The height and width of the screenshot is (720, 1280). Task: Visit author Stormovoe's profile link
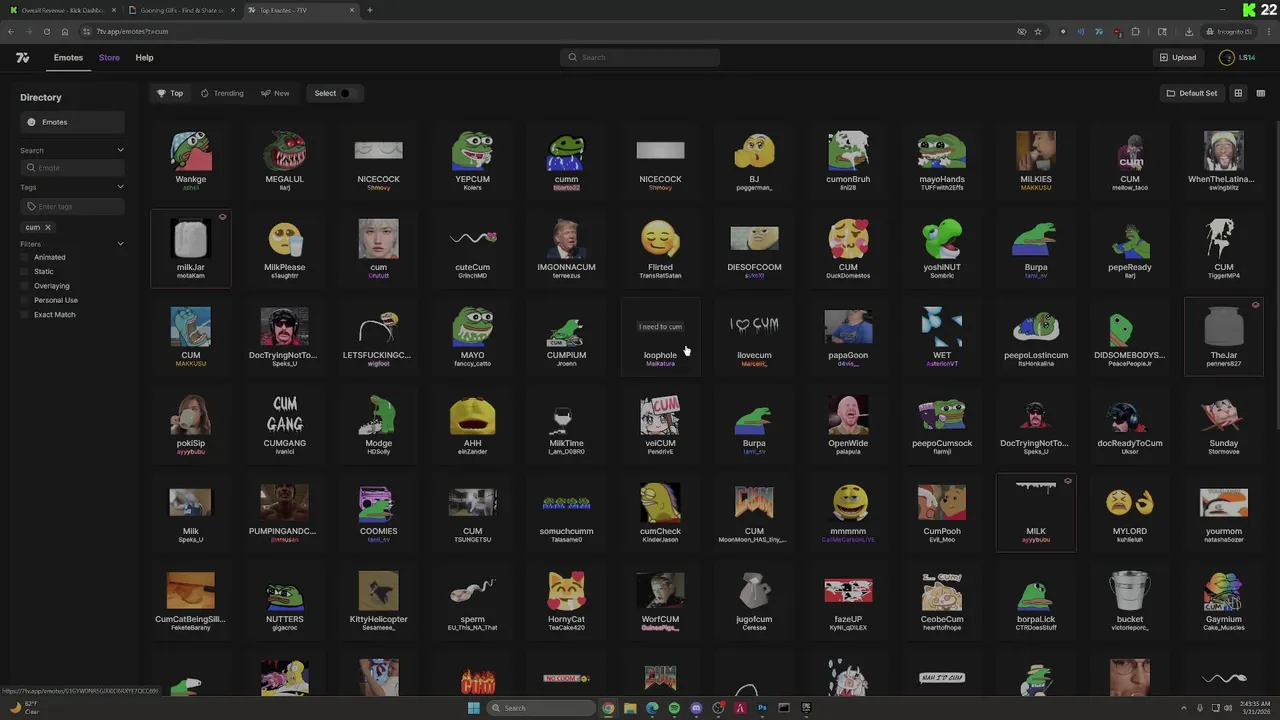coord(1224,452)
